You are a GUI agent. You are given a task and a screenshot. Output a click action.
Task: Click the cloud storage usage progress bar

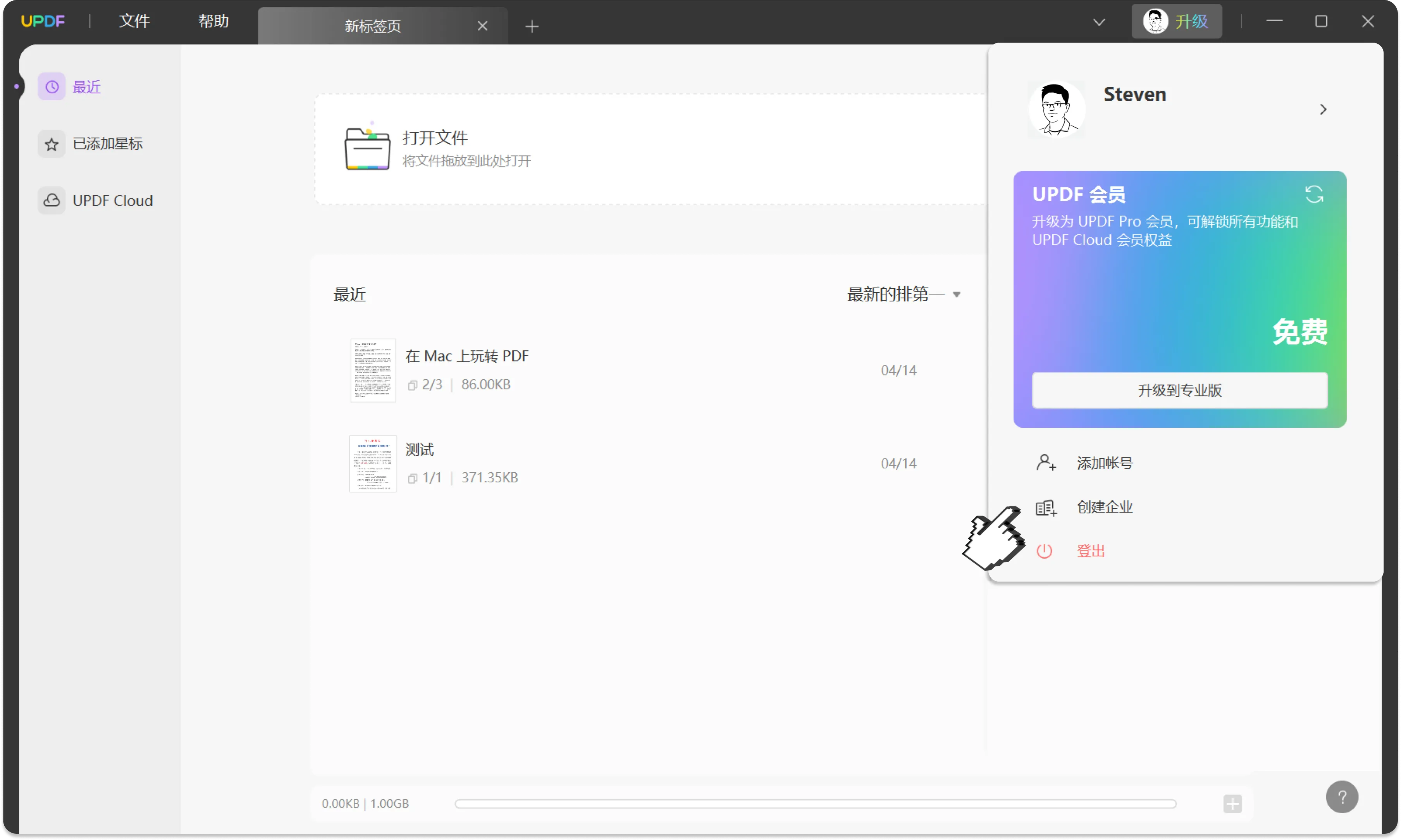pos(815,804)
